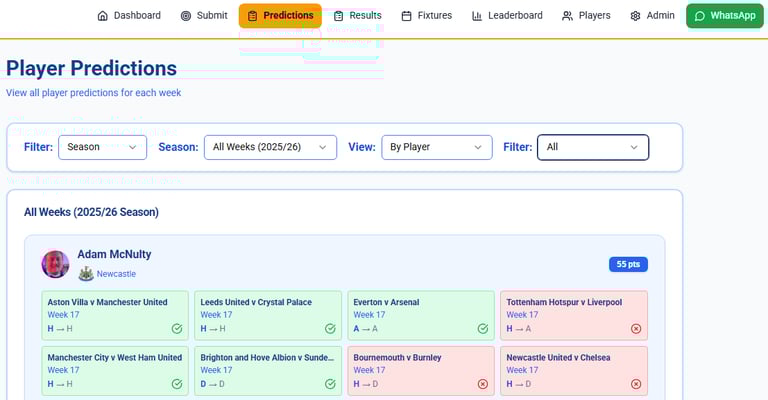Click check icon on Aston Villa card
The image size is (768, 400).
pos(177,329)
